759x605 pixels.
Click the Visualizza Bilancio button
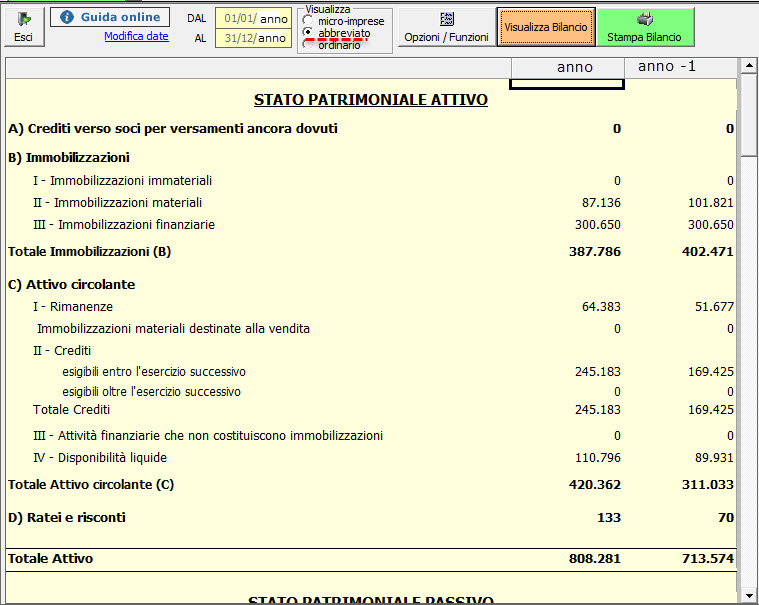pos(546,27)
